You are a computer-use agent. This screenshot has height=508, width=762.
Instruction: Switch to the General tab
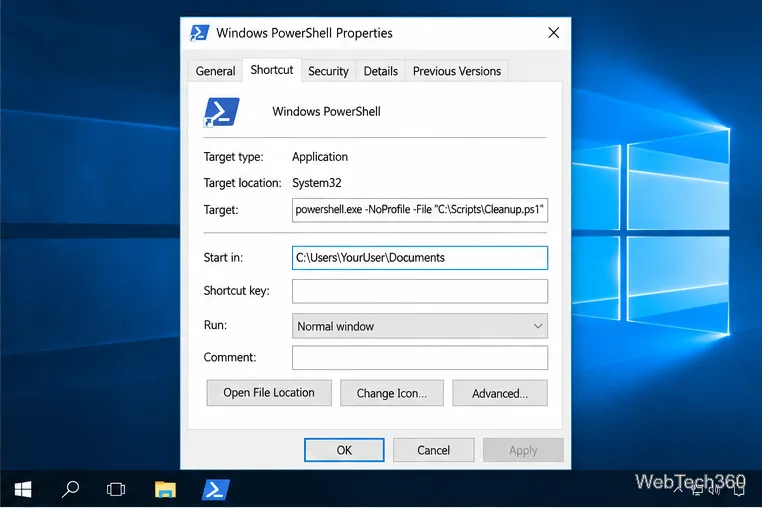pos(215,71)
